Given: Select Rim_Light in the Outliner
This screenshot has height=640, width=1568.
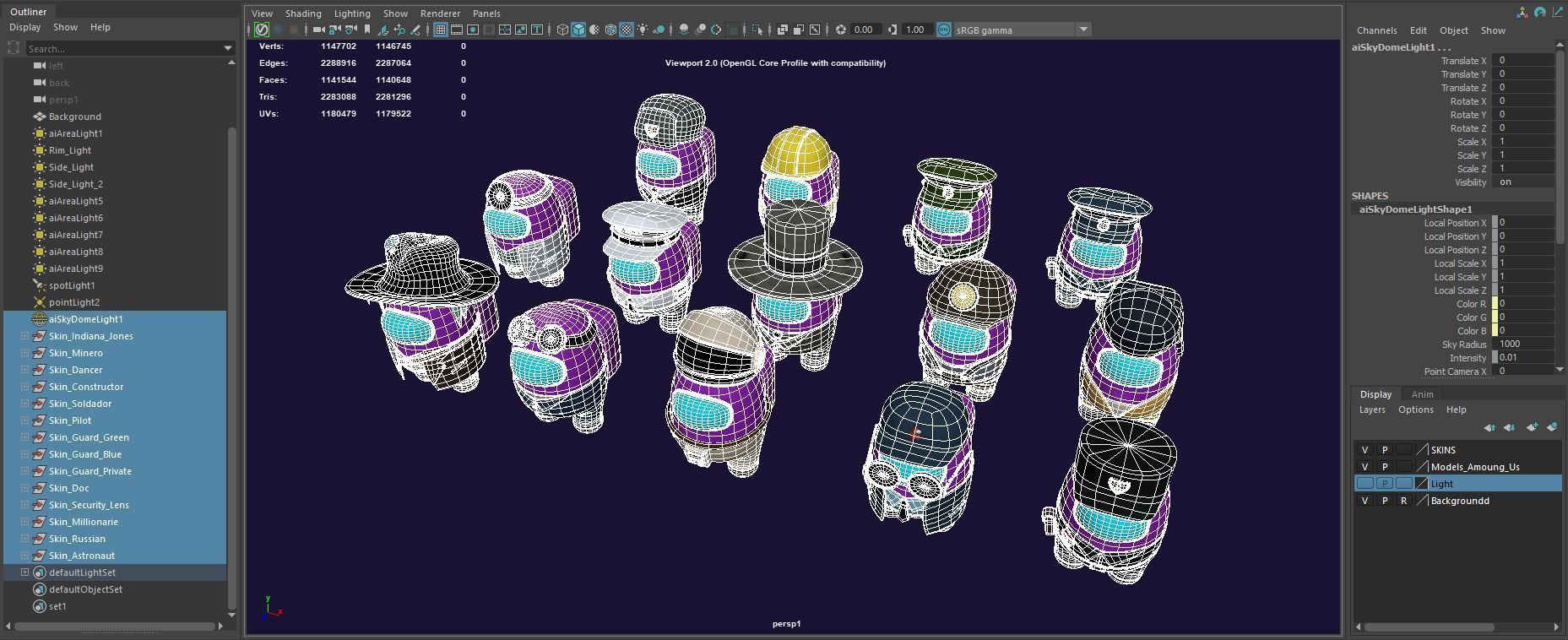Looking at the screenshot, I should pyautogui.click(x=69, y=150).
